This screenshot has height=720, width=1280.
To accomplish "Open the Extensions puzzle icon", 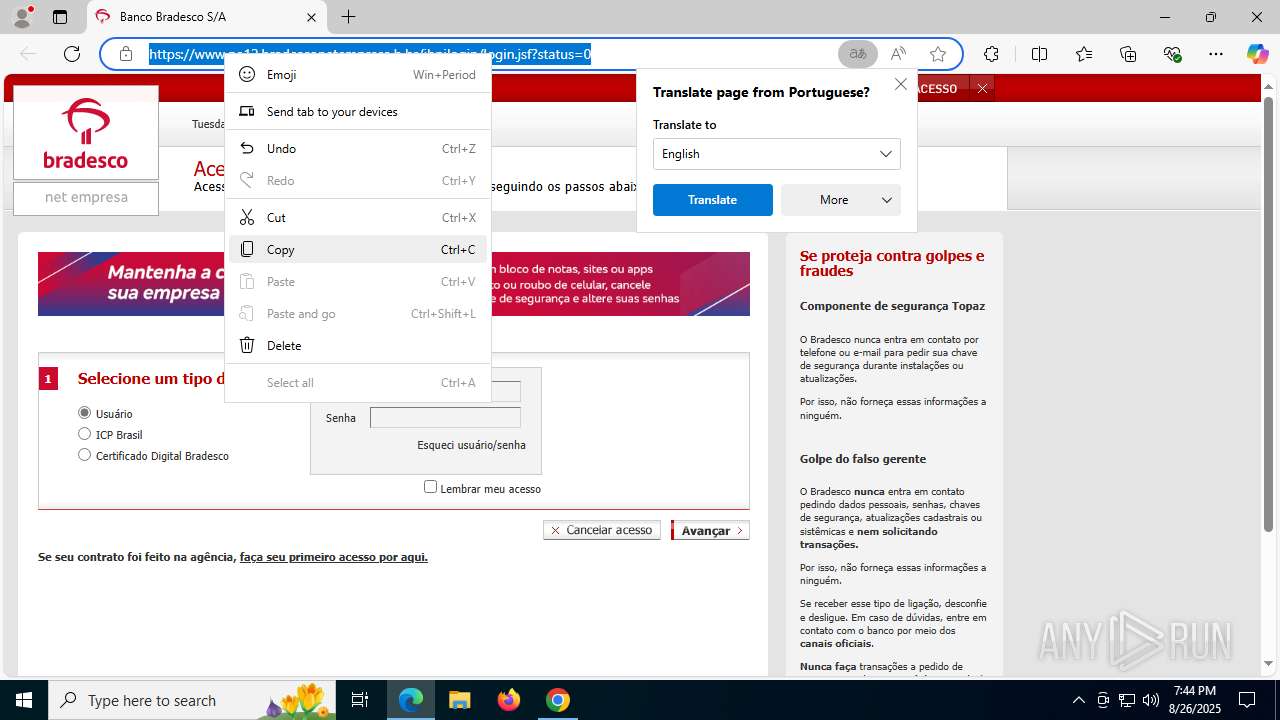I will coord(991,54).
